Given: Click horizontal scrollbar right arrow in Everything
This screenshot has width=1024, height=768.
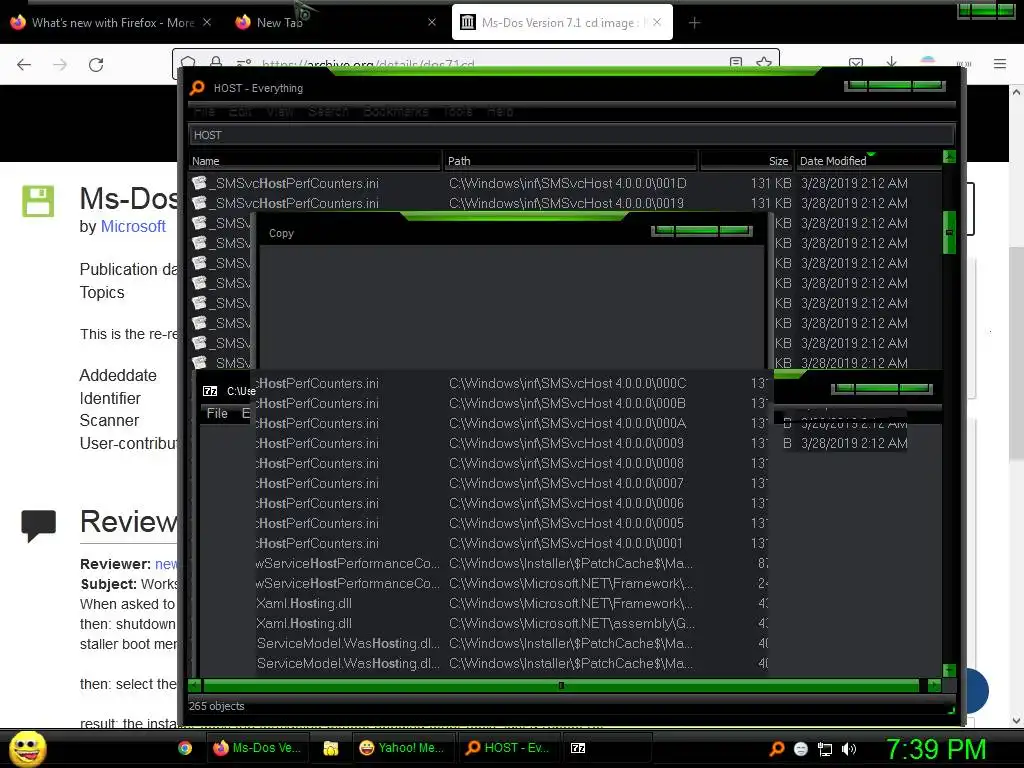Looking at the screenshot, I should coord(935,686).
